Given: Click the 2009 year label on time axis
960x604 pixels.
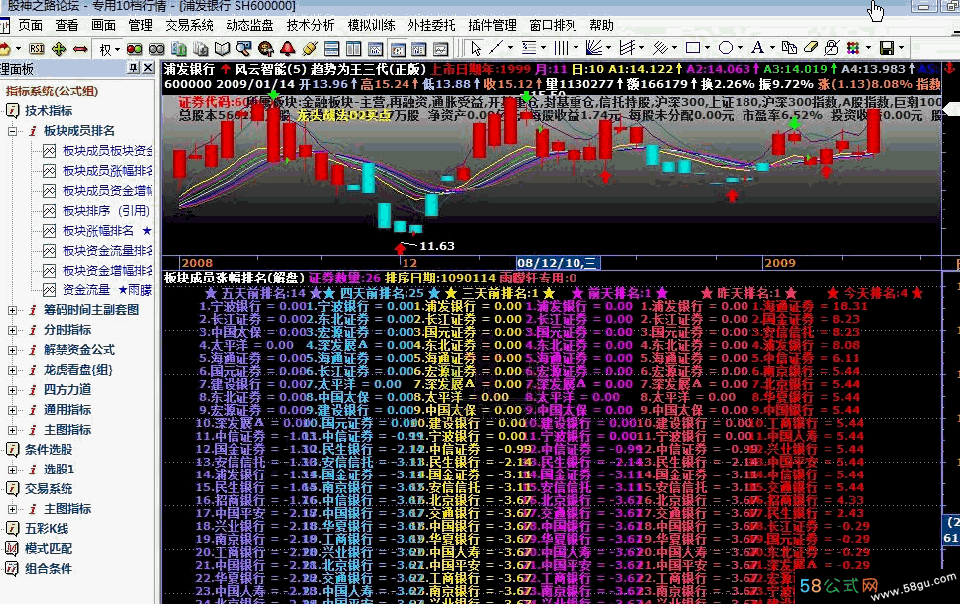Looking at the screenshot, I should [779, 263].
